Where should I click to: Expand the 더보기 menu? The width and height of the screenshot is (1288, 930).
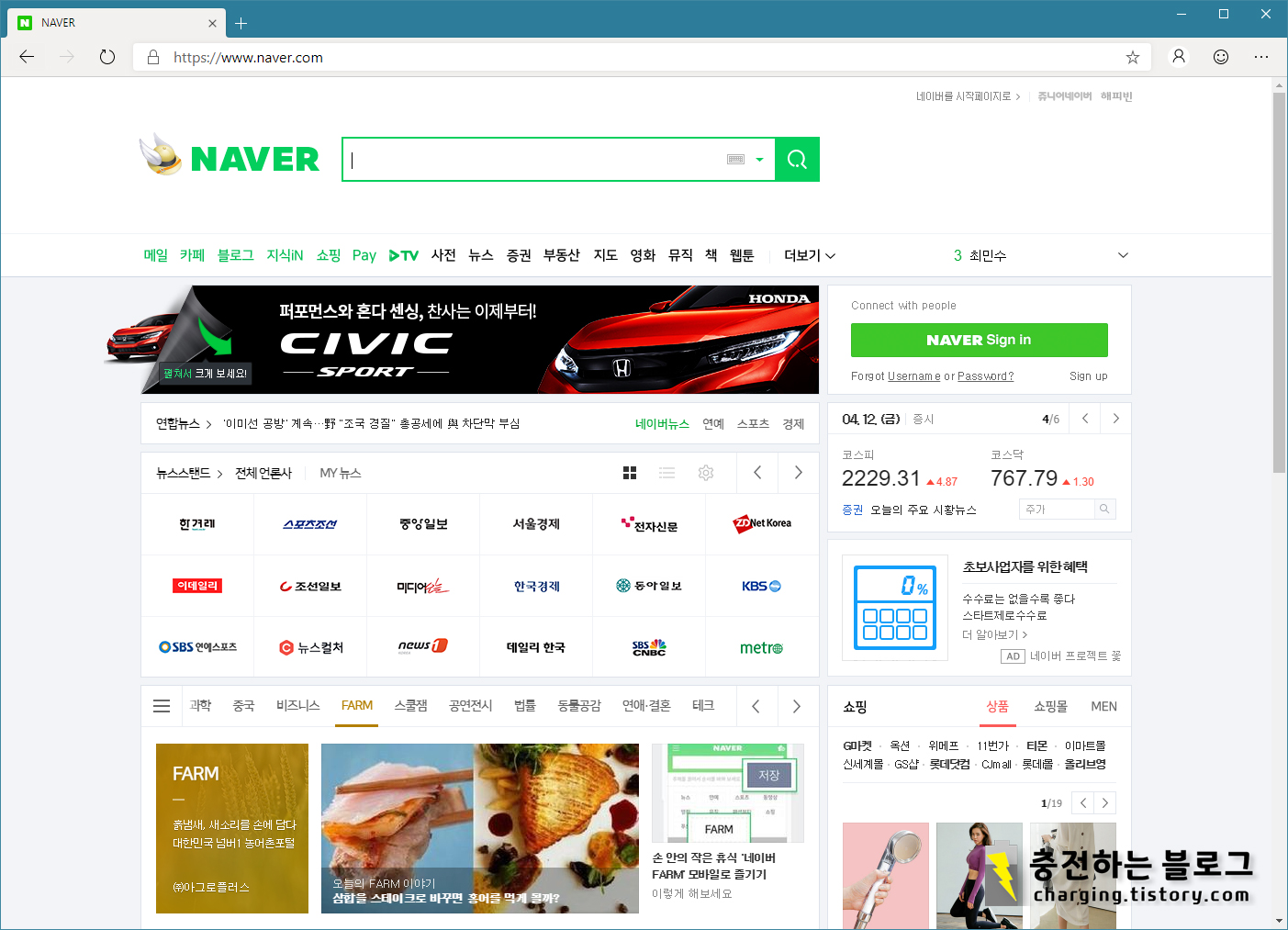810,255
